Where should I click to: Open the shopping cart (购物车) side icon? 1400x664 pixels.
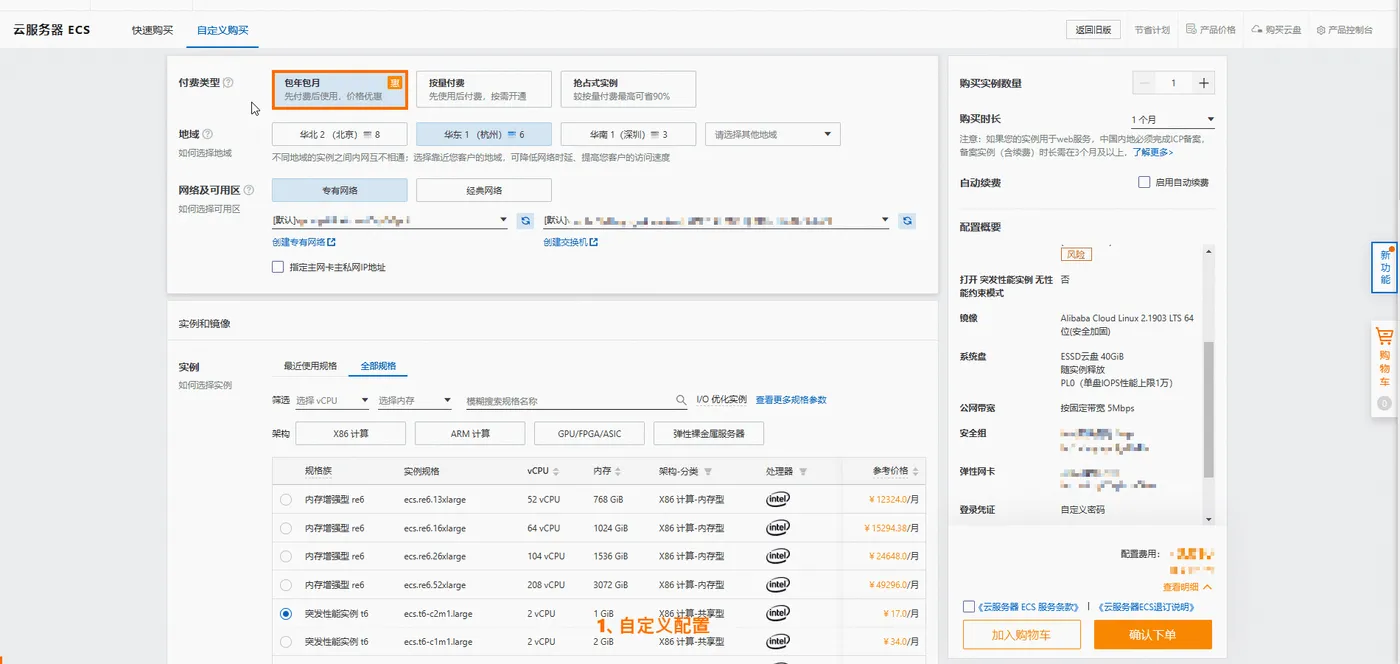[1384, 367]
